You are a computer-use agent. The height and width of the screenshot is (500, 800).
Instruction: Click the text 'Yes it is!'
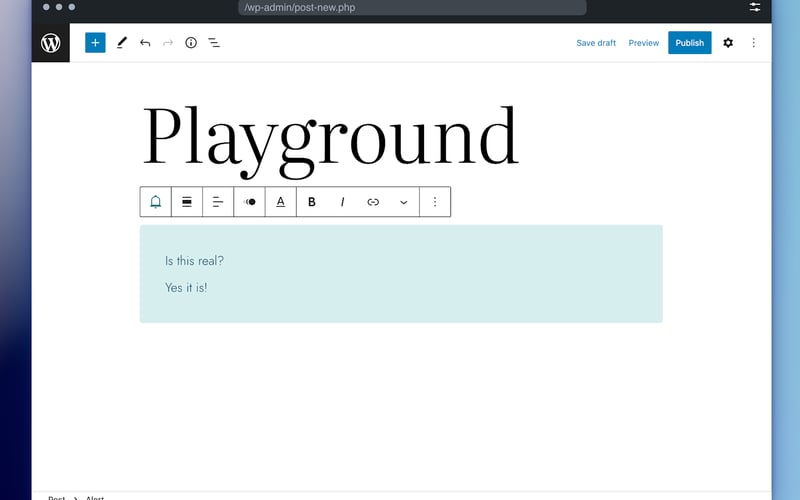point(186,288)
